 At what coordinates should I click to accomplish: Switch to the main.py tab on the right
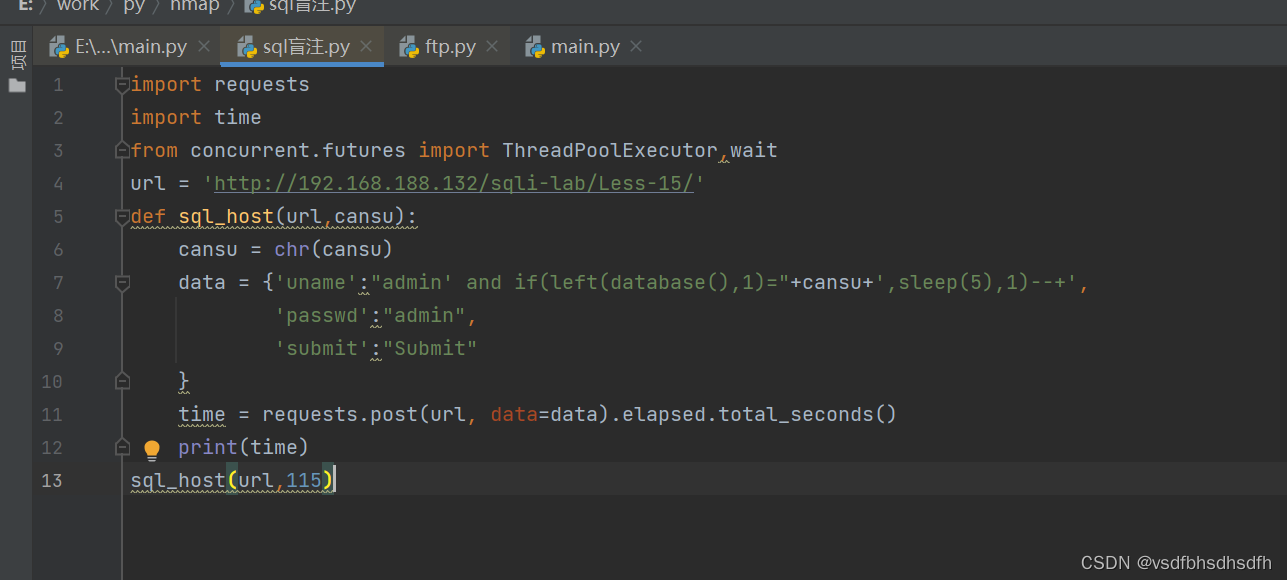[584, 47]
